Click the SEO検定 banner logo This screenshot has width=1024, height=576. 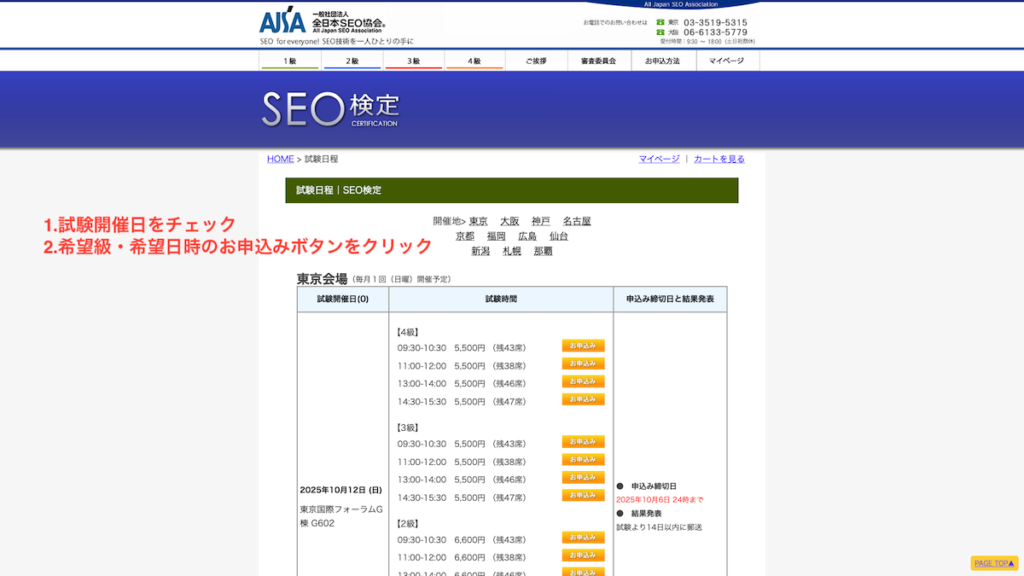(x=330, y=108)
